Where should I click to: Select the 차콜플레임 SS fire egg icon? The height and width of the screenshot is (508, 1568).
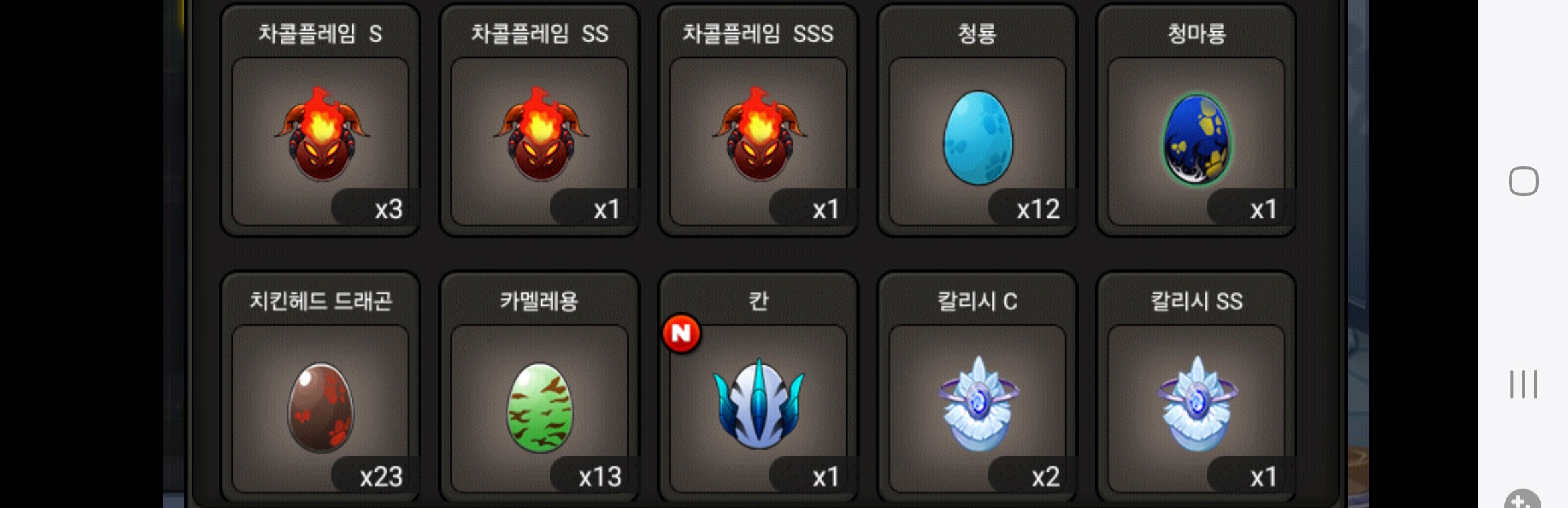(540, 134)
